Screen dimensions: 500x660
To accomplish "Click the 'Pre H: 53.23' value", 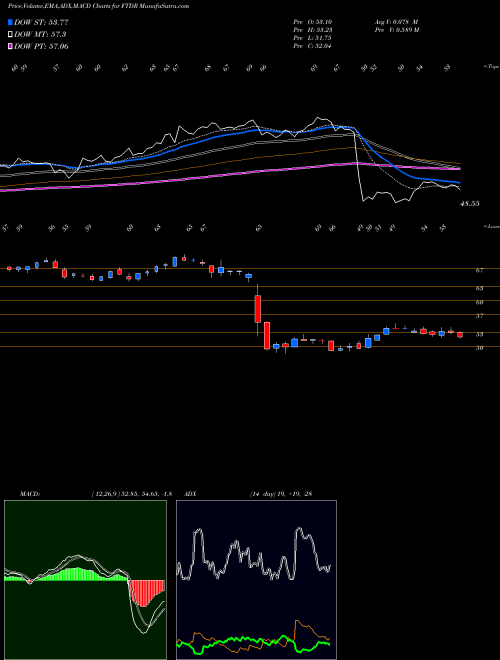I will pyautogui.click(x=312, y=30).
